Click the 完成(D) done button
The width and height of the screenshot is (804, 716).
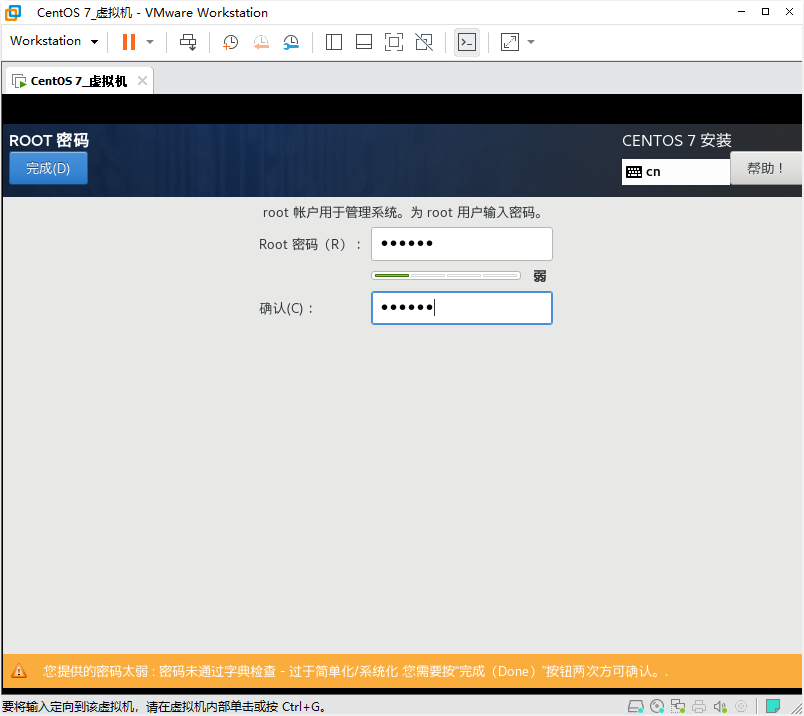tap(48, 168)
